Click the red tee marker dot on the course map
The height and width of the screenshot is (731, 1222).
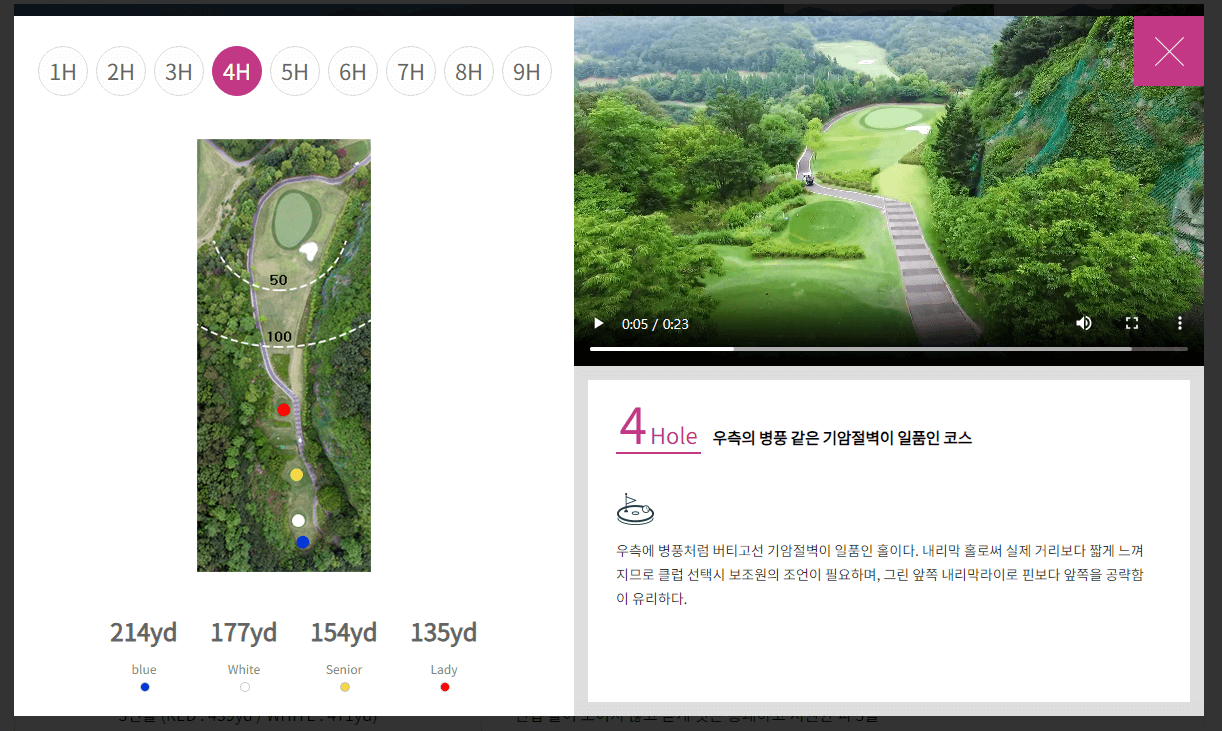click(x=283, y=409)
